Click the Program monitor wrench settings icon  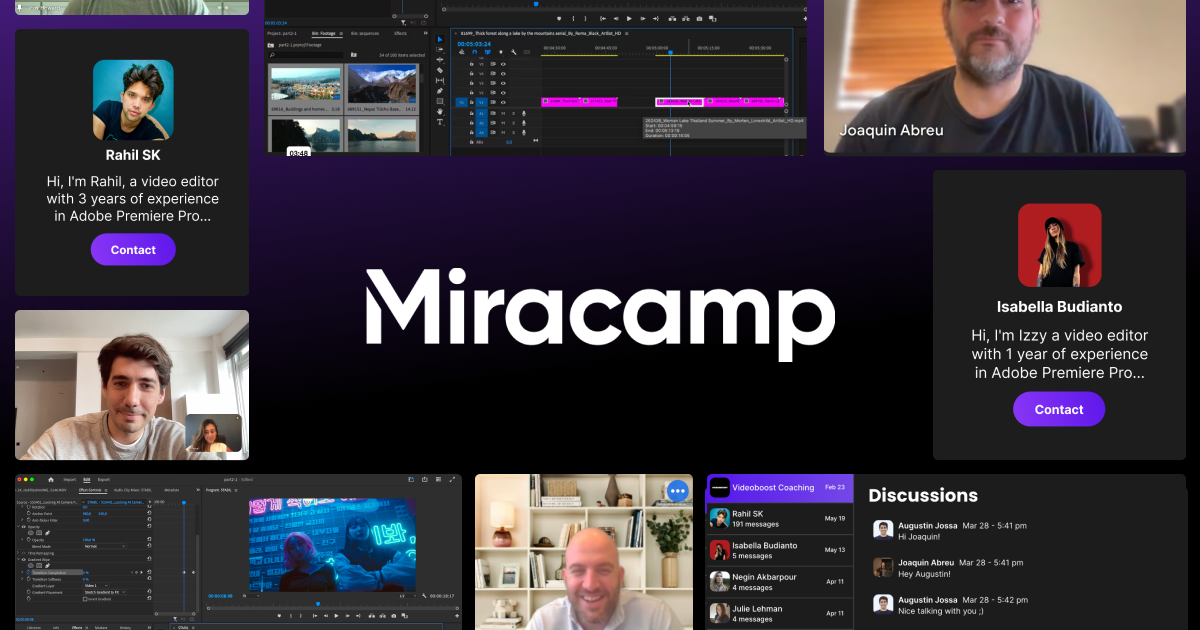[424, 596]
